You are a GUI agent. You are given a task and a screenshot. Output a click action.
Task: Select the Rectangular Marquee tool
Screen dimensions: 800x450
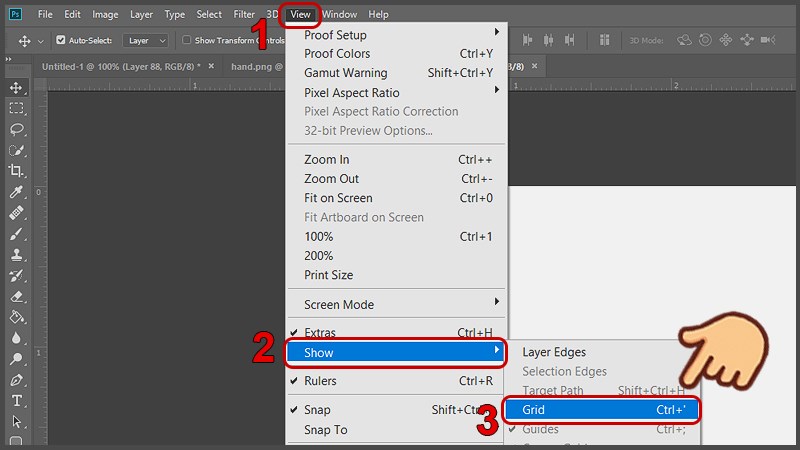(17, 108)
